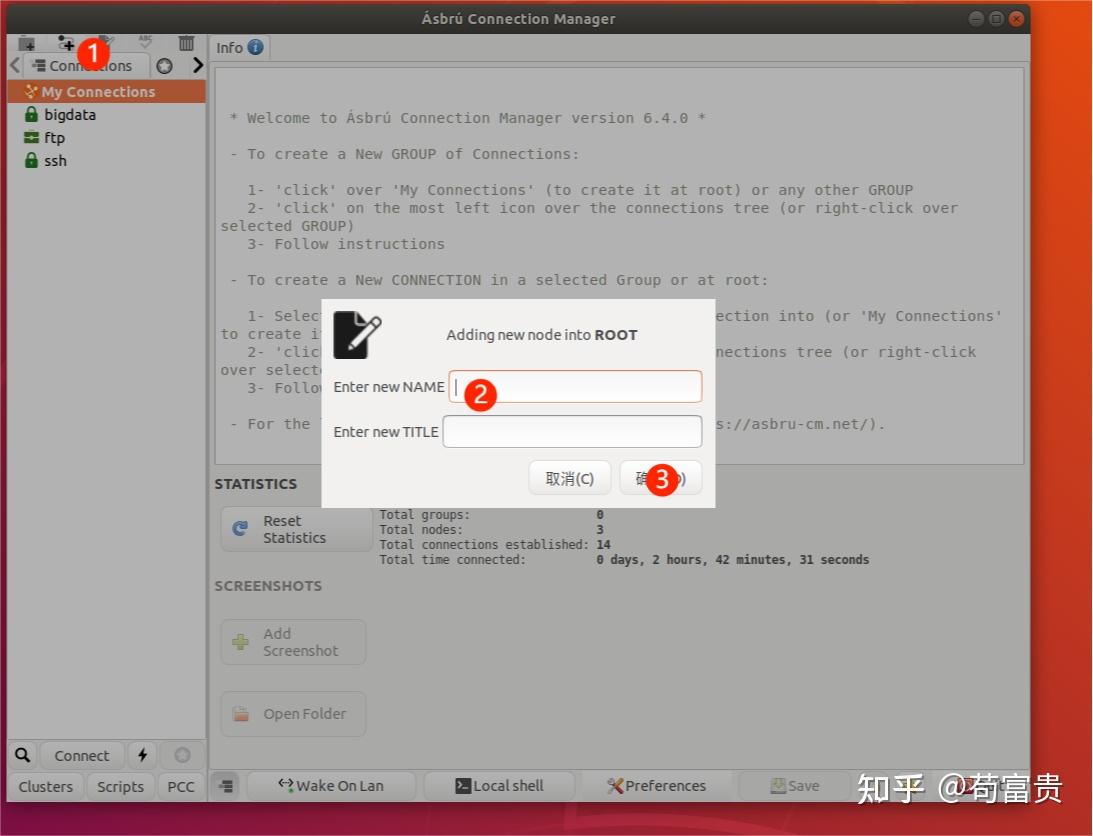Screen dimensions: 1093x836
Task: Move to the previous connections tab with left arrow
Action: pyautogui.click(x=15, y=66)
